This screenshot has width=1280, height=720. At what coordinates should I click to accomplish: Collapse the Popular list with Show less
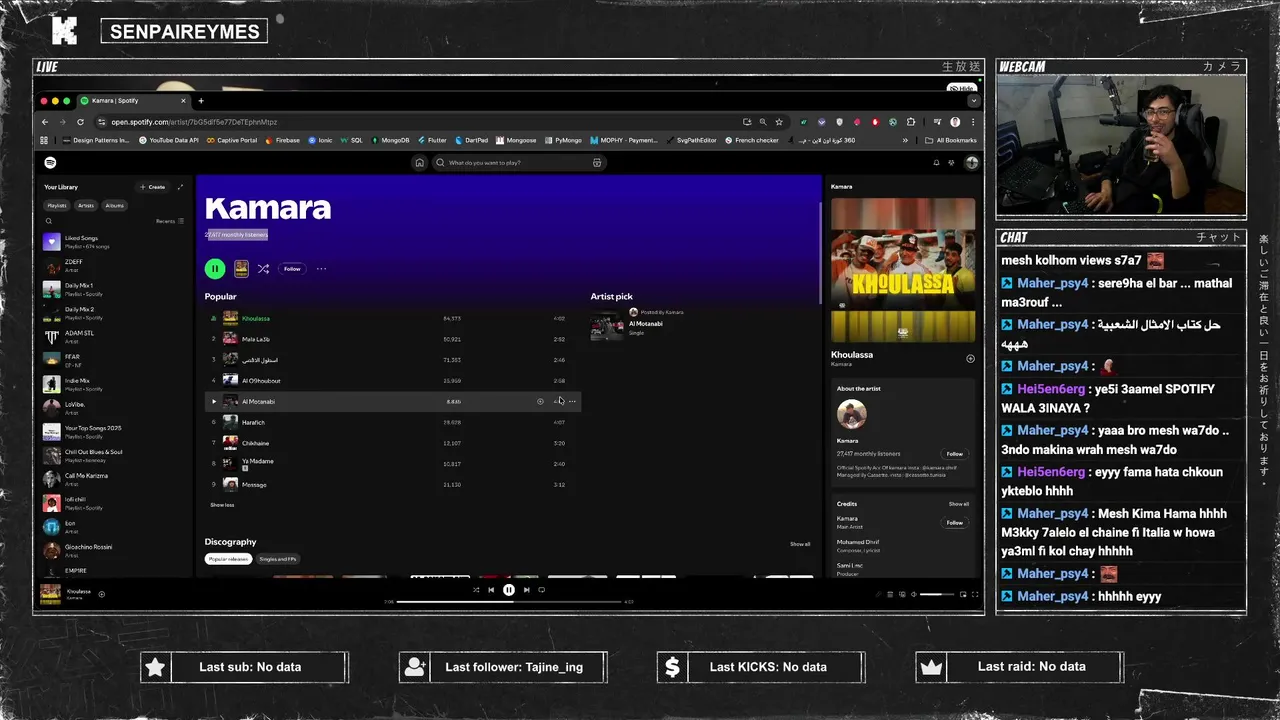pos(222,505)
